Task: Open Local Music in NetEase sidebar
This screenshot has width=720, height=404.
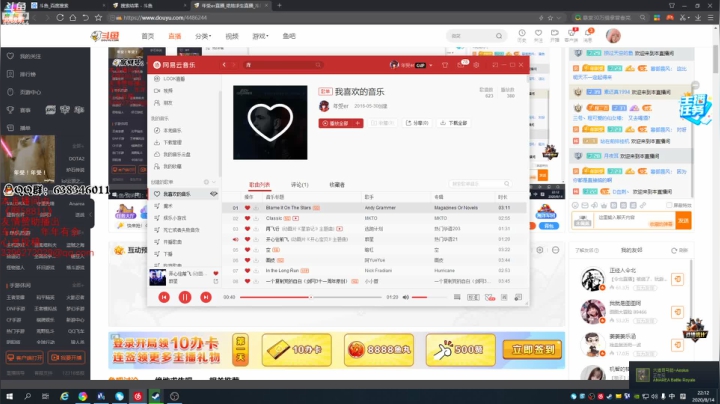Action: [168, 130]
